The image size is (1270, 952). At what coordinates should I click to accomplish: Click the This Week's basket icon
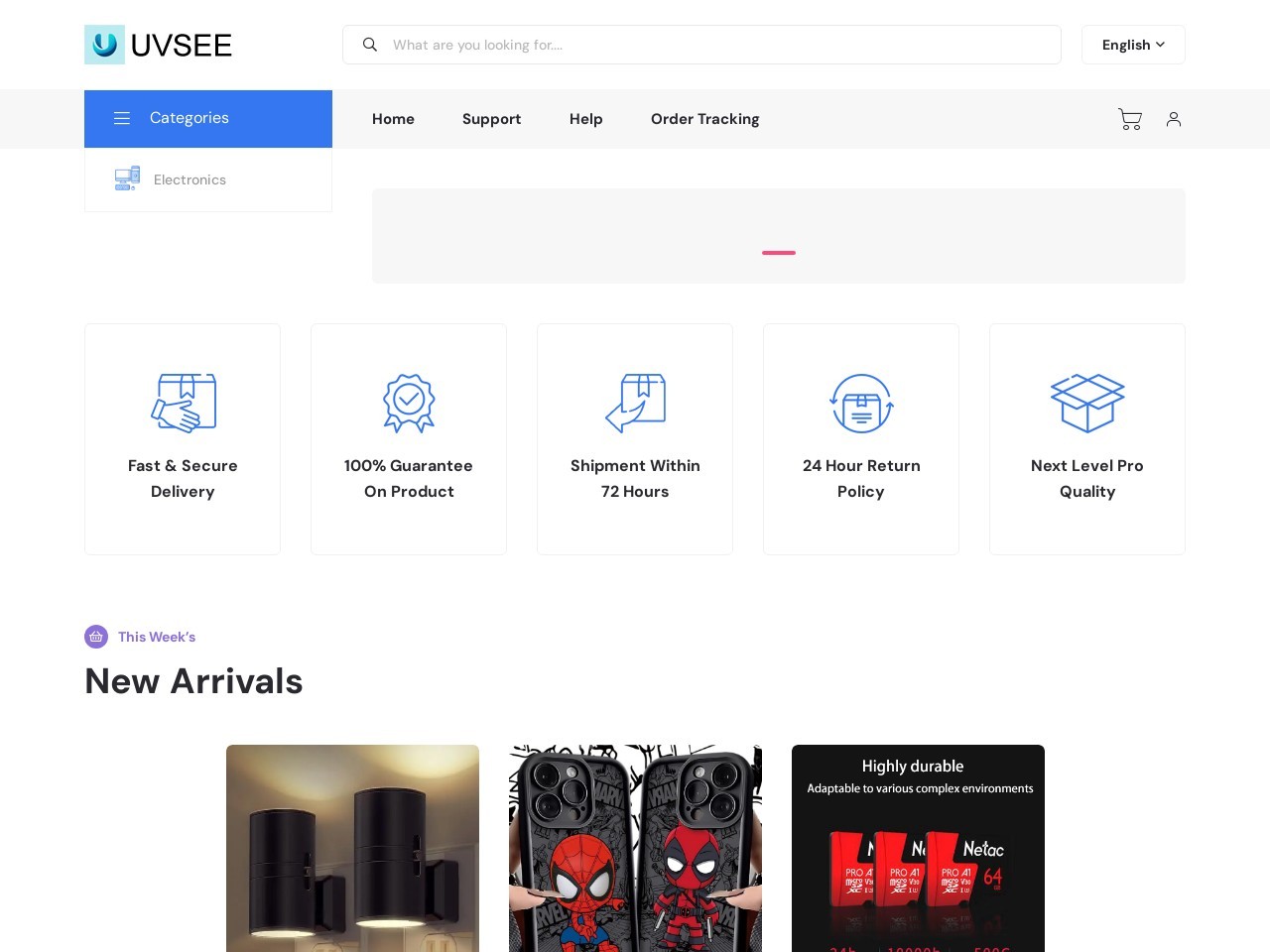point(96,637)
